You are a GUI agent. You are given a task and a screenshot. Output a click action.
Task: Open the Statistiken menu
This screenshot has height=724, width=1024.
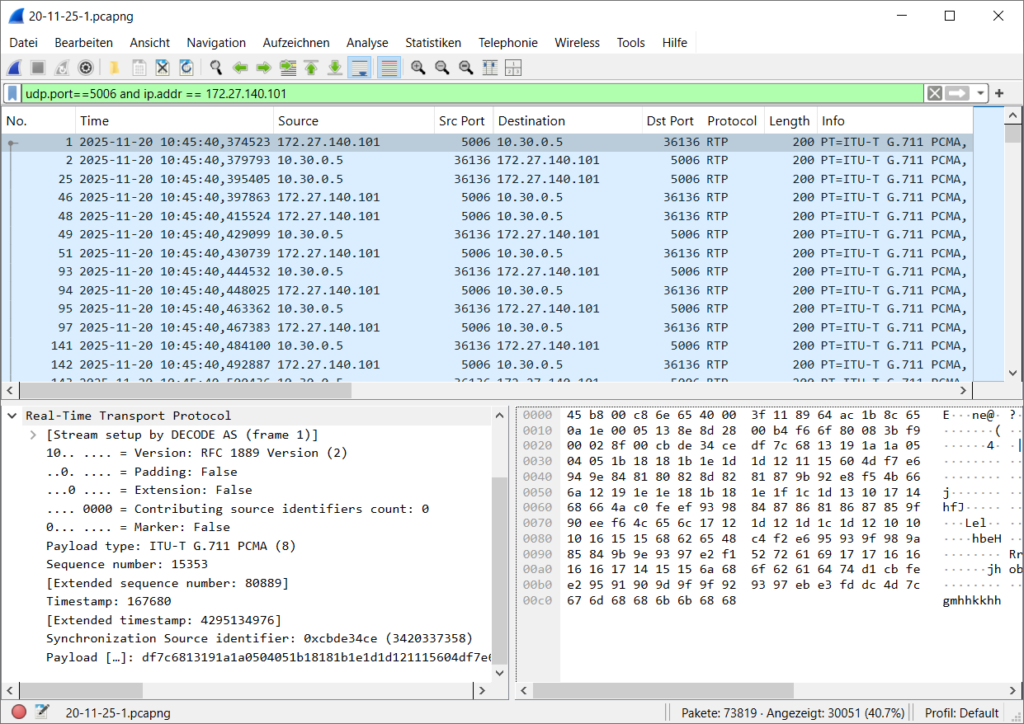433,42
